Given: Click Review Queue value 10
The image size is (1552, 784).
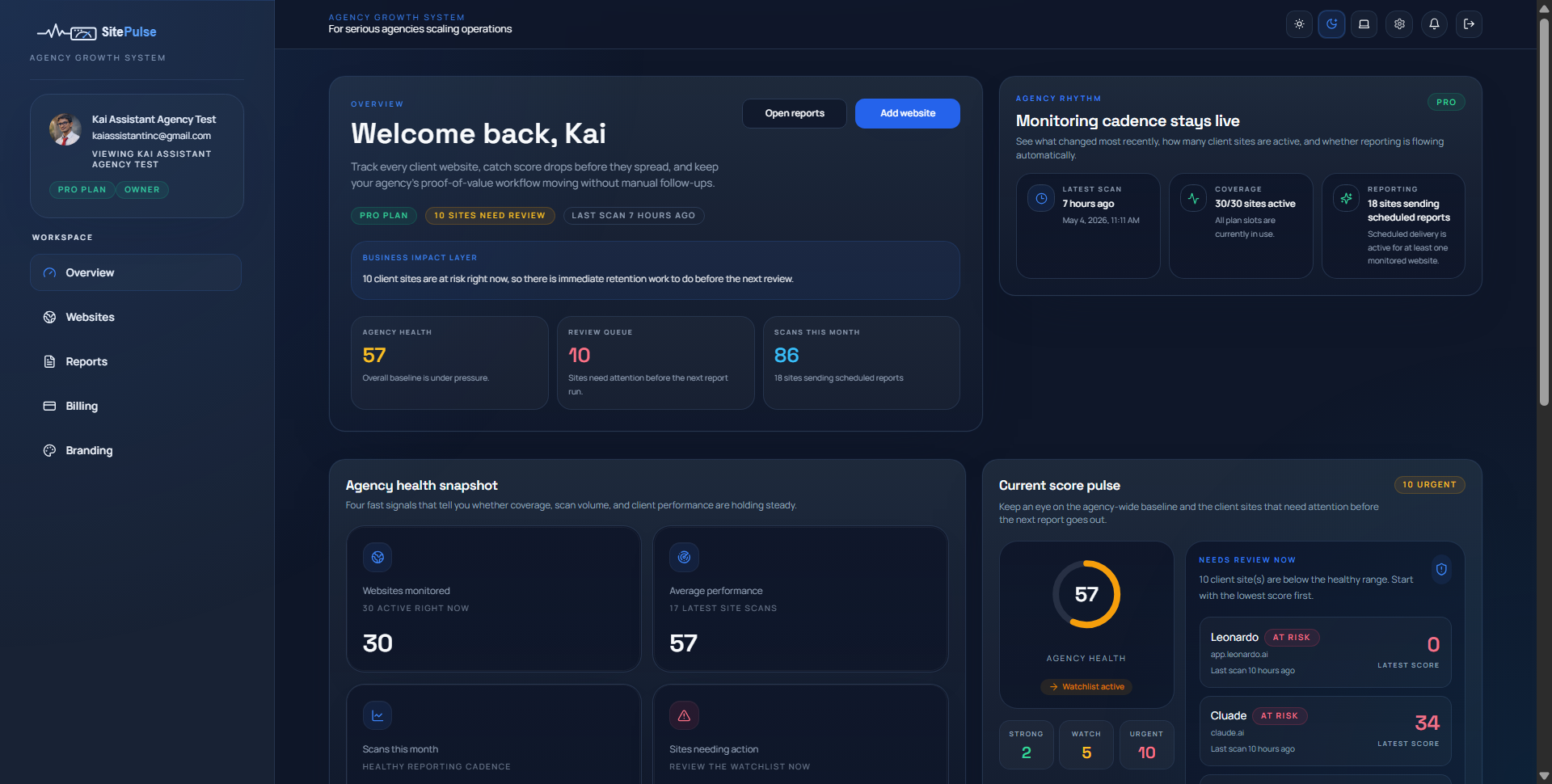Looking at the screenshot, I should pos(579,356).
